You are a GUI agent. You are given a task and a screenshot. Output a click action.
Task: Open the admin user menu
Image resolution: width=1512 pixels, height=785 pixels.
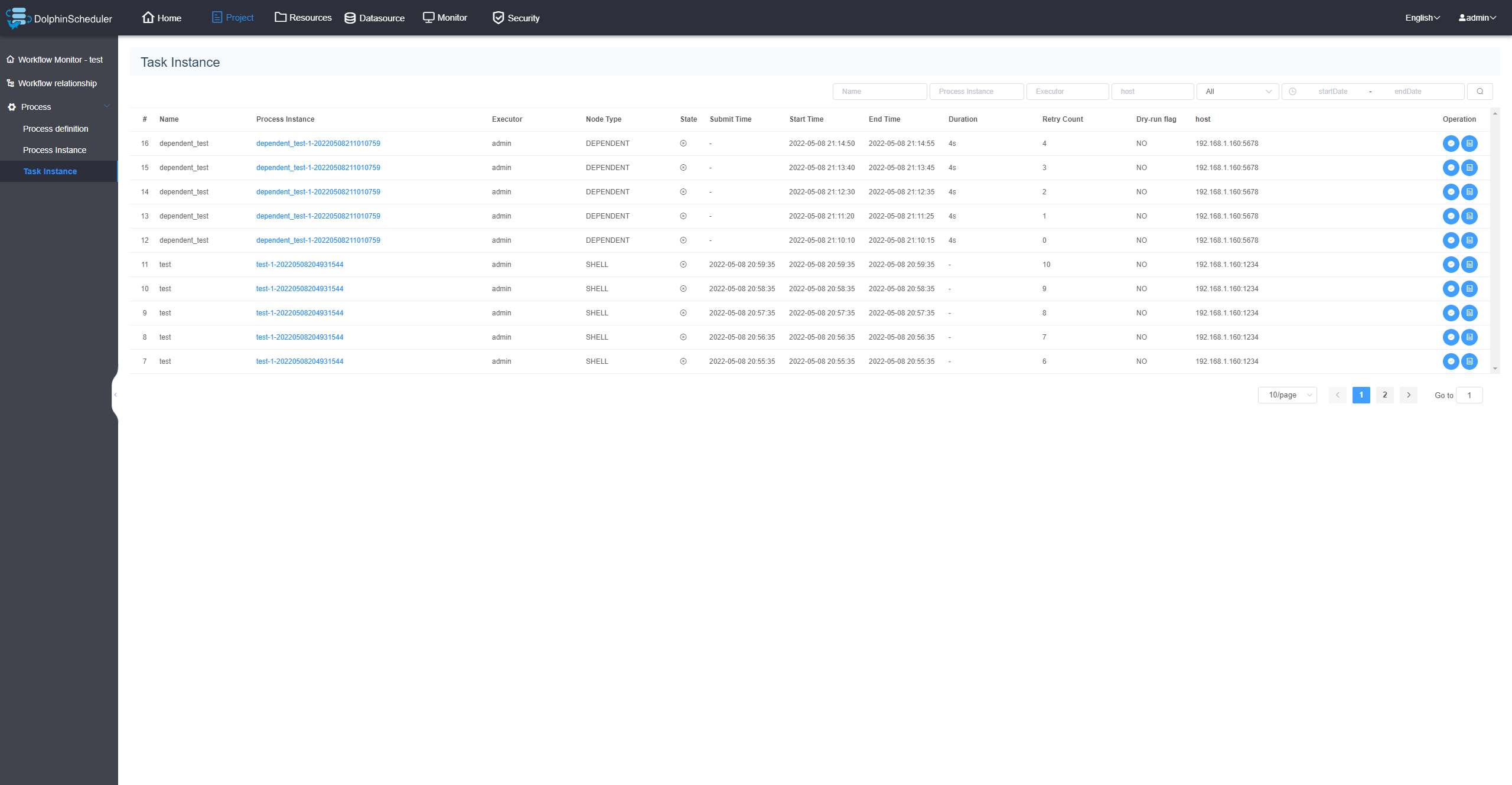click(x=1477, y=18)
